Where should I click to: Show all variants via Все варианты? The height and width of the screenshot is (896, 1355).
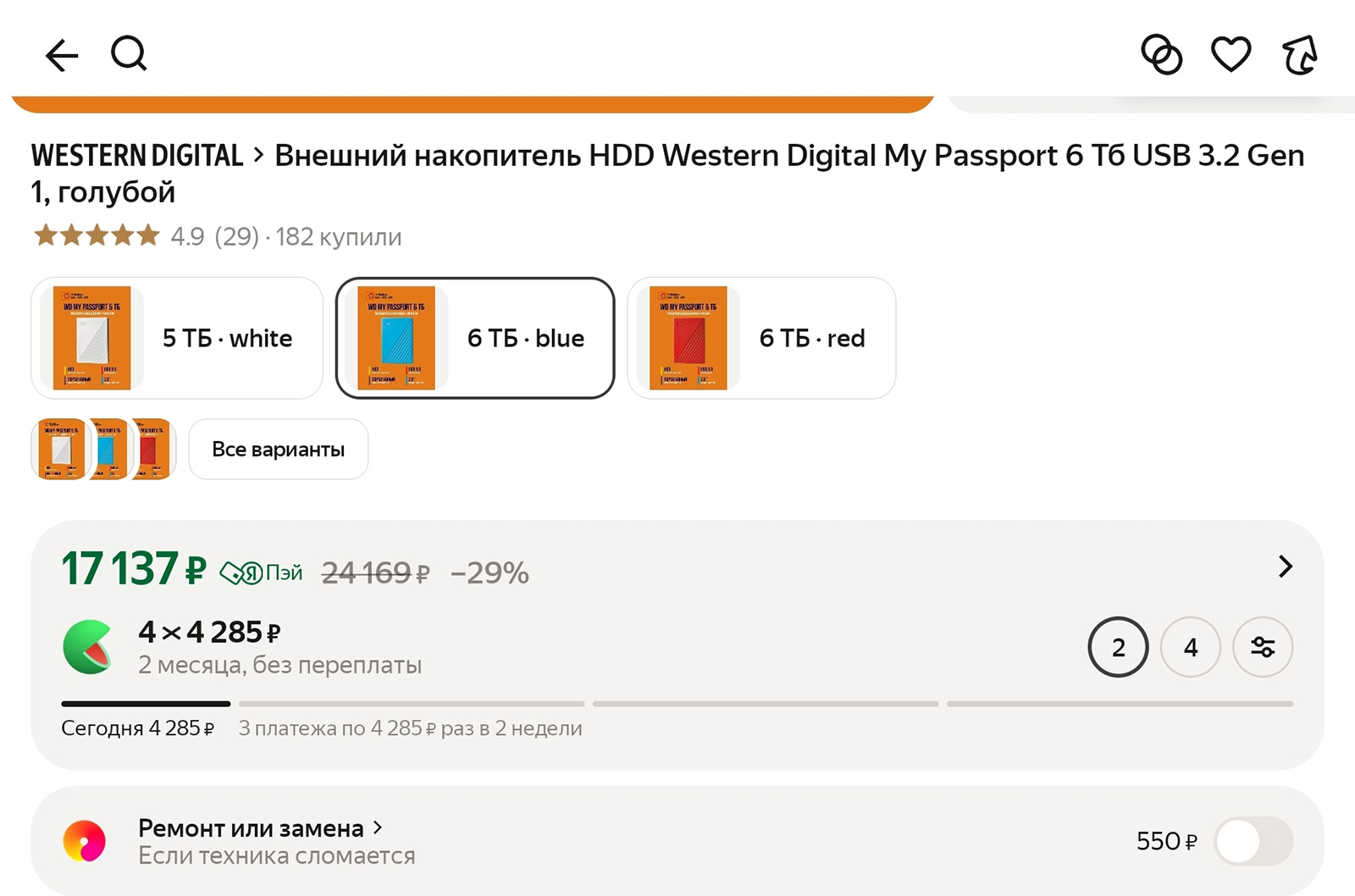pos(278,449)
